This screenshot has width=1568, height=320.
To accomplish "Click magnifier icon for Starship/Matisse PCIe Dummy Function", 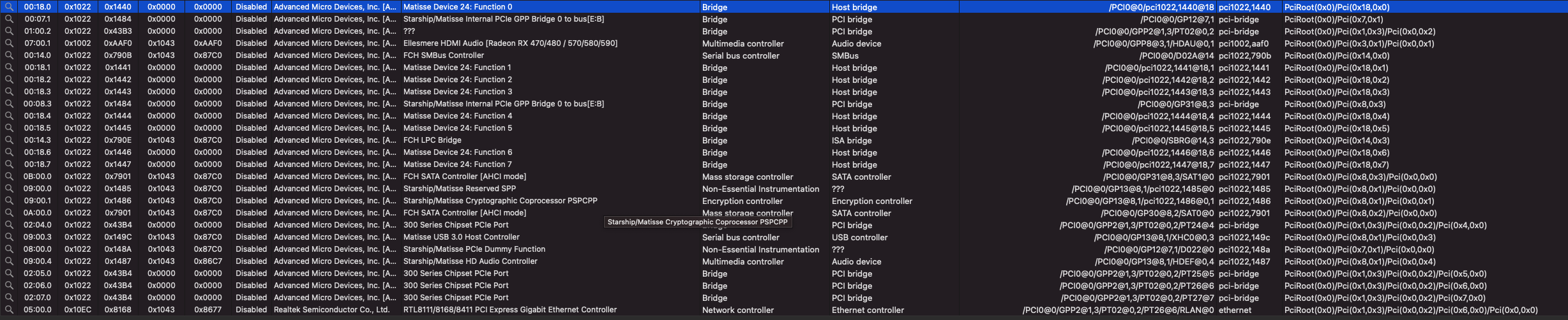I will pyautogui.click(x=9, y=249).
